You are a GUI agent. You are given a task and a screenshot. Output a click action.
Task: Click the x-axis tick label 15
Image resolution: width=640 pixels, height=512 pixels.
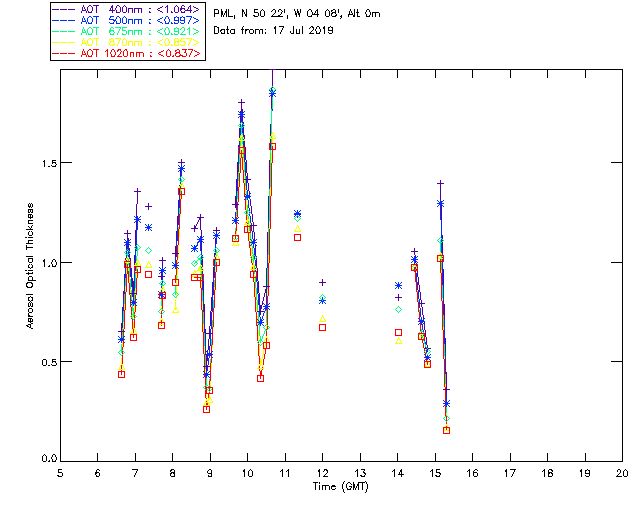[435, 473]
